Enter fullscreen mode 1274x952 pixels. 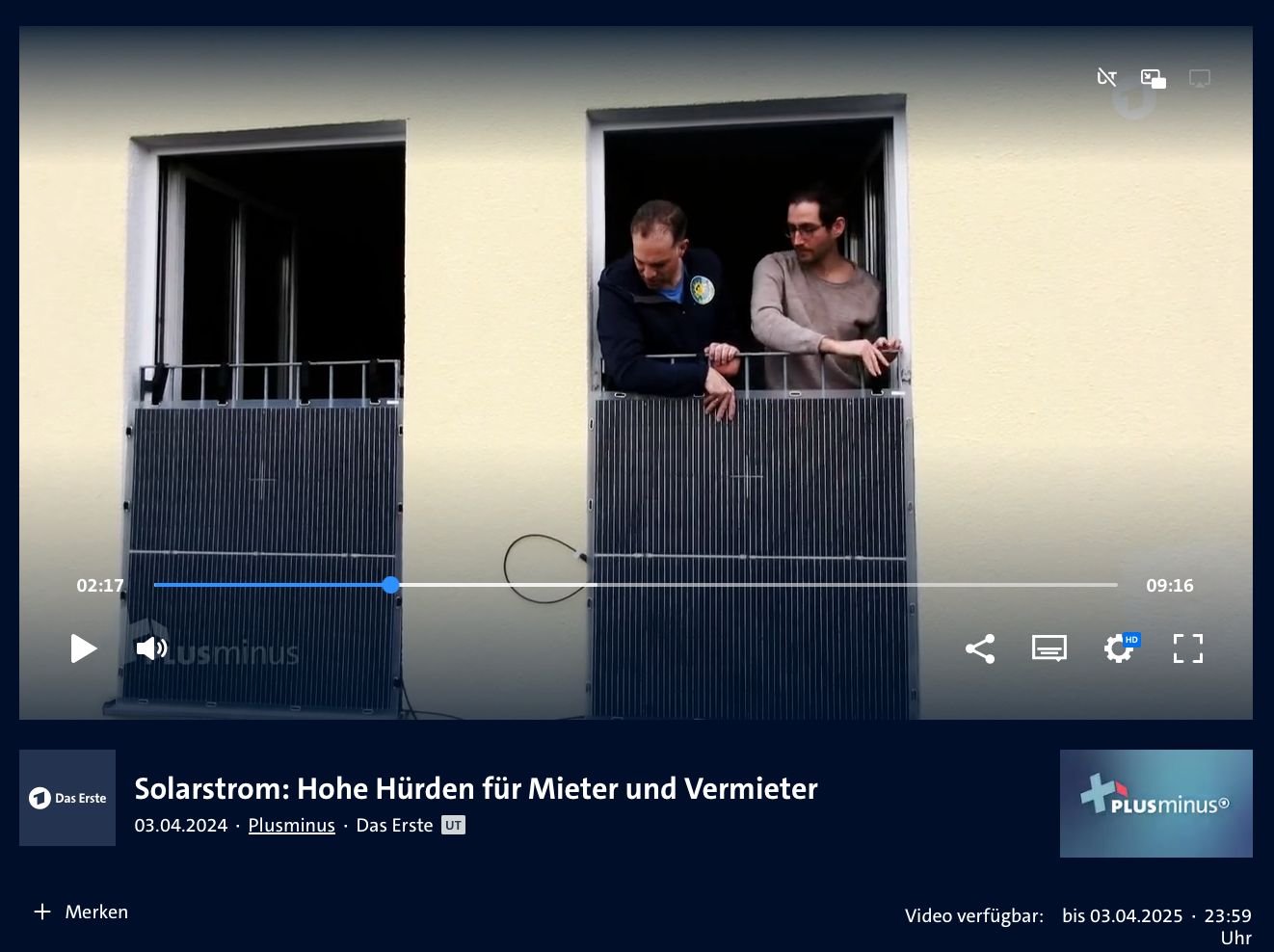point(1187,648)
